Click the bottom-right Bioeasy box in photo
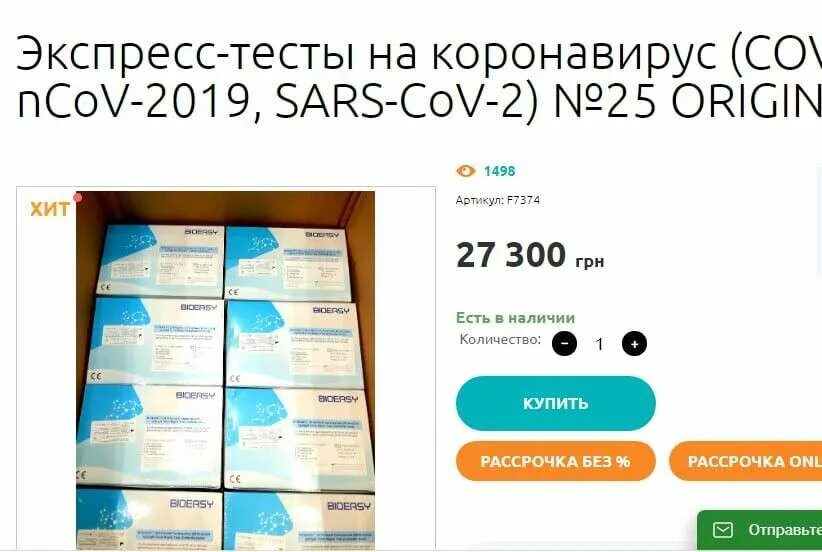The width and height of the screenshot is (822, 552). tap(299, 521)
